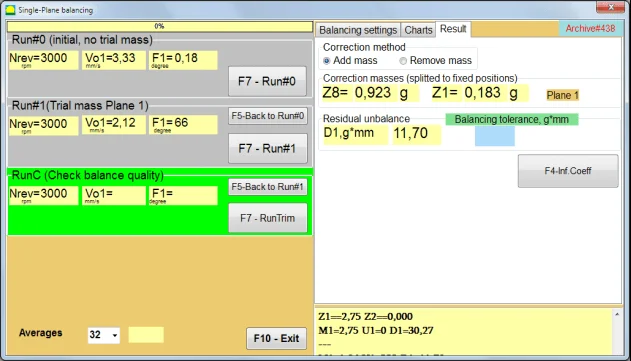Click the Balancing tolerance, g*mm header
The width and height of the screenshot is (631, 361).
point(511,120)
